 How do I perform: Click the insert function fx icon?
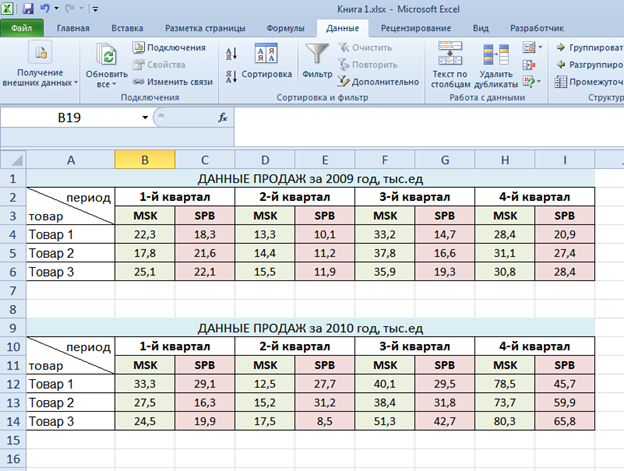pyautogui.click(x=222, y=117)
